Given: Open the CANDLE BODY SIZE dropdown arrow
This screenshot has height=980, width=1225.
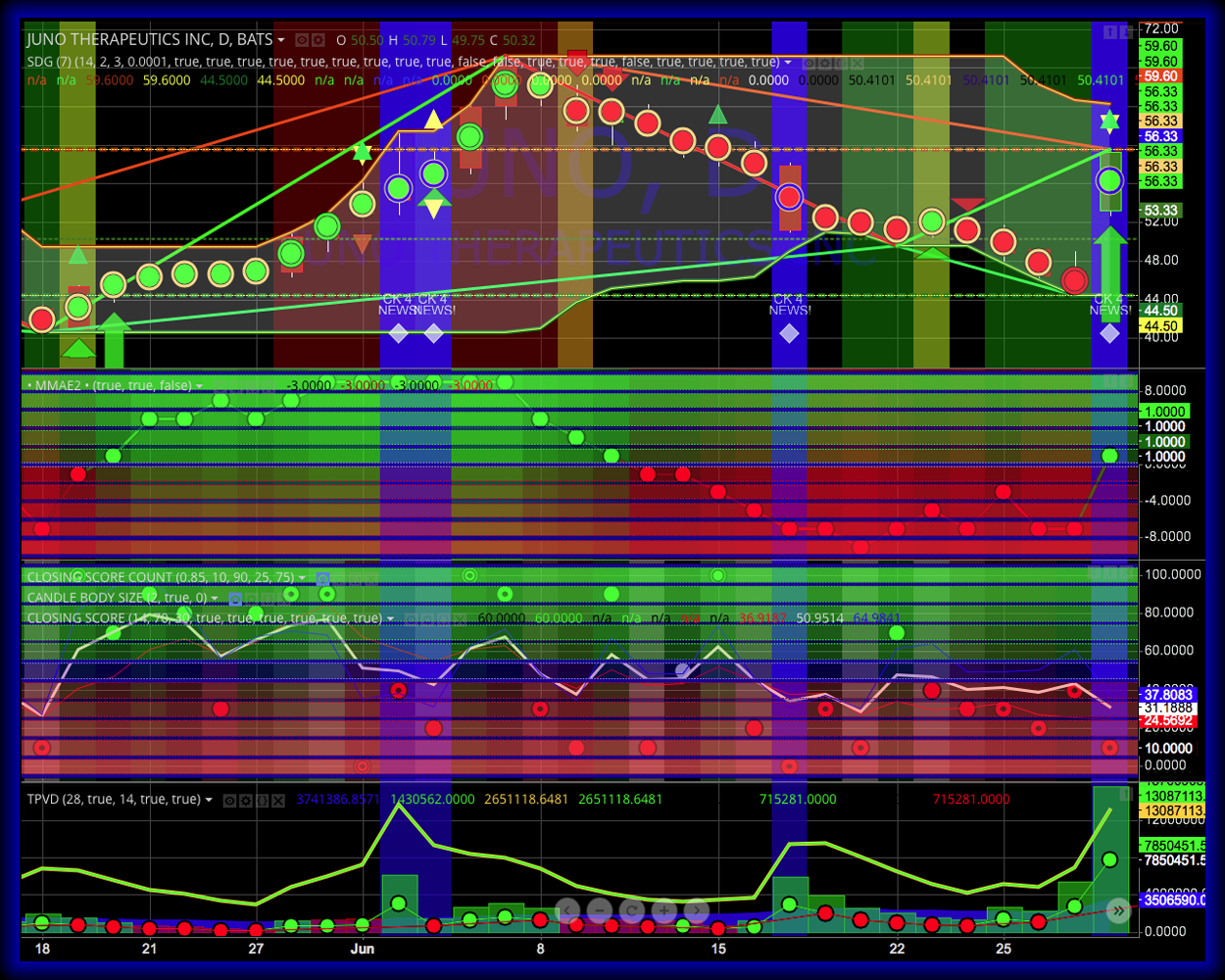Looking at the screenshot, I should point(215,598).
